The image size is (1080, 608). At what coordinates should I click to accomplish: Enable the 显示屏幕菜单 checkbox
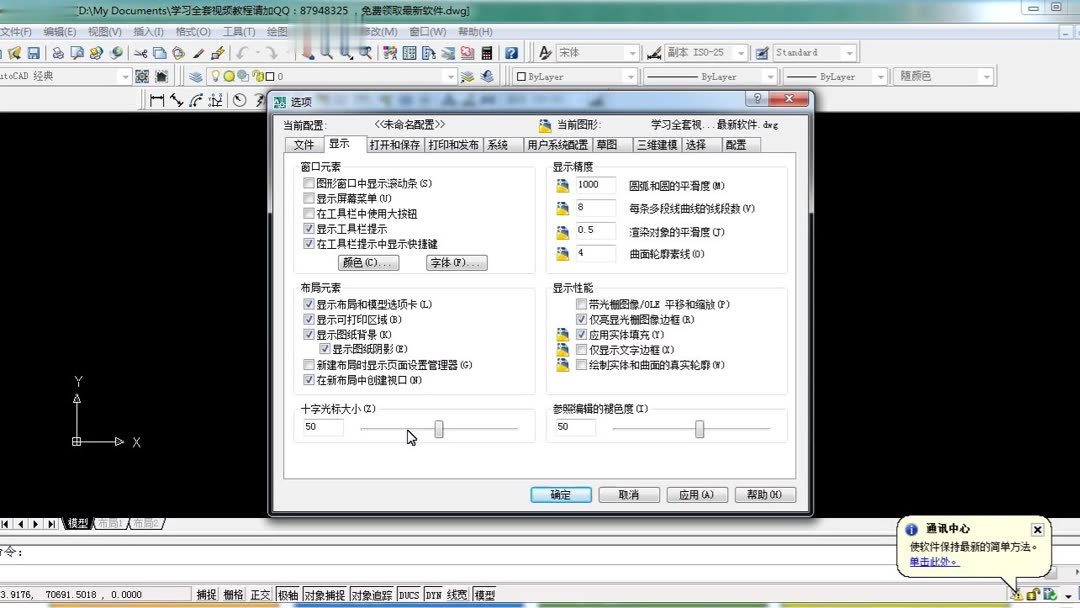pos(309,197)
